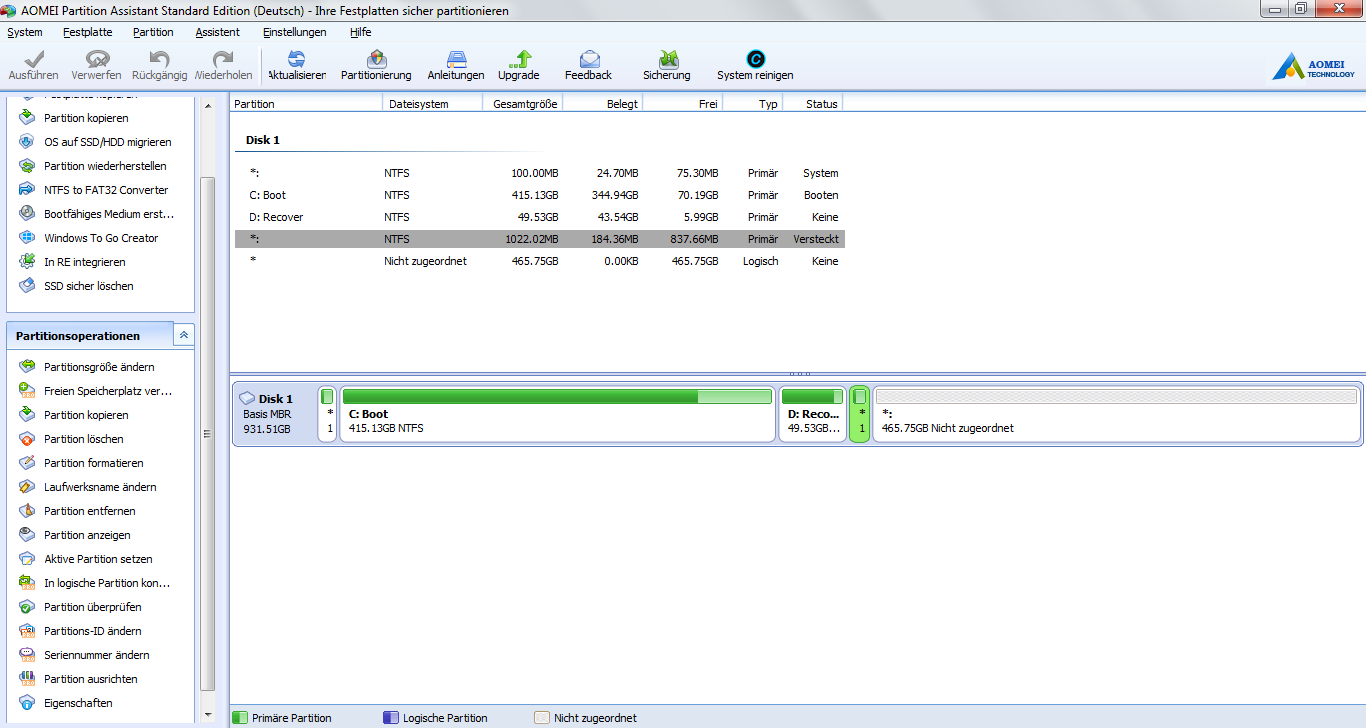The width and height of the screenshot is (1366, 728).
Task: Choose Partitionsgröße ändern in the sidebar
Action: click(x=99, y=367)
